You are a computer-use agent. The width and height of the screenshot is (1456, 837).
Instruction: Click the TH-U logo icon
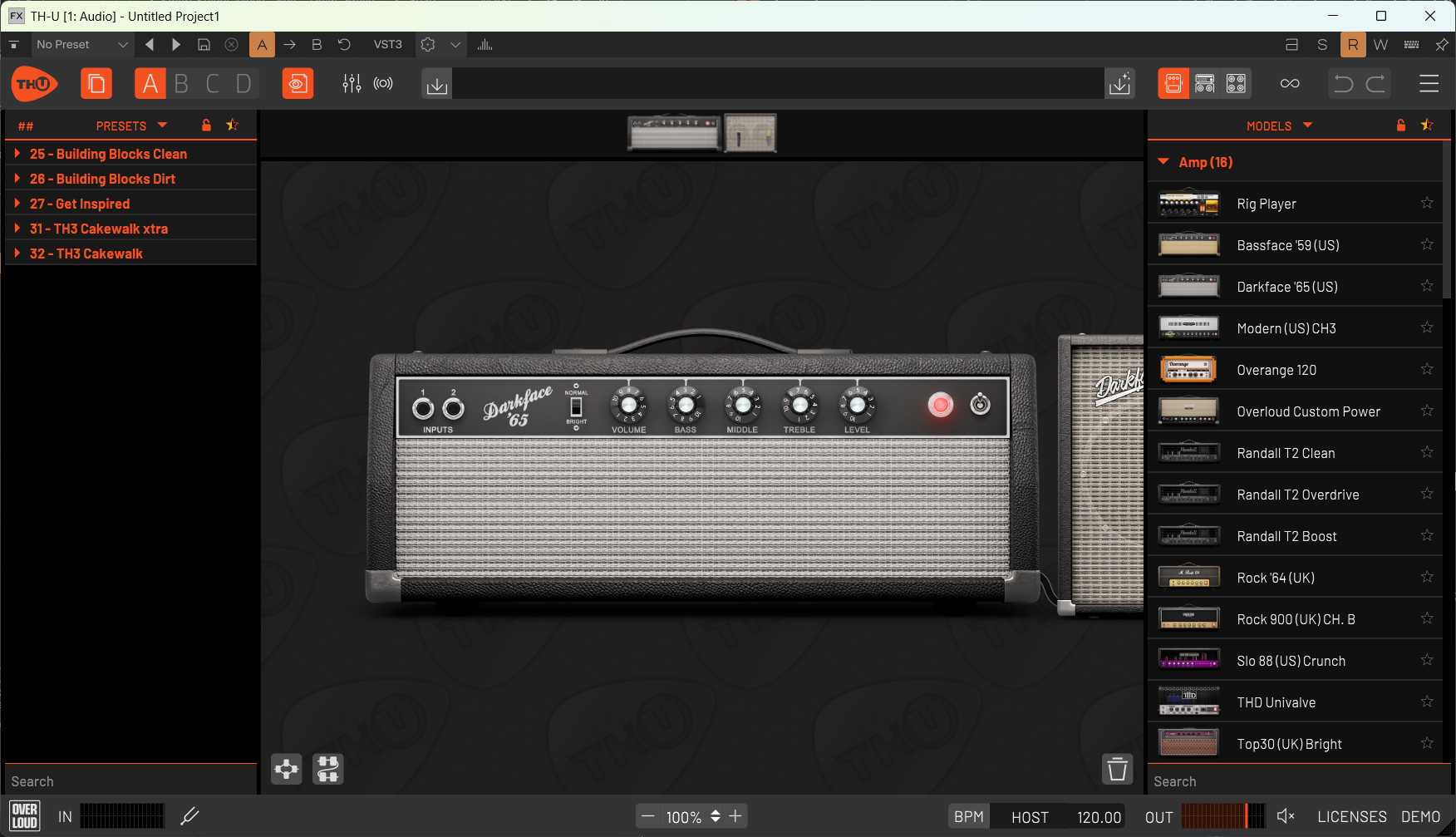[x=34, y=84]
